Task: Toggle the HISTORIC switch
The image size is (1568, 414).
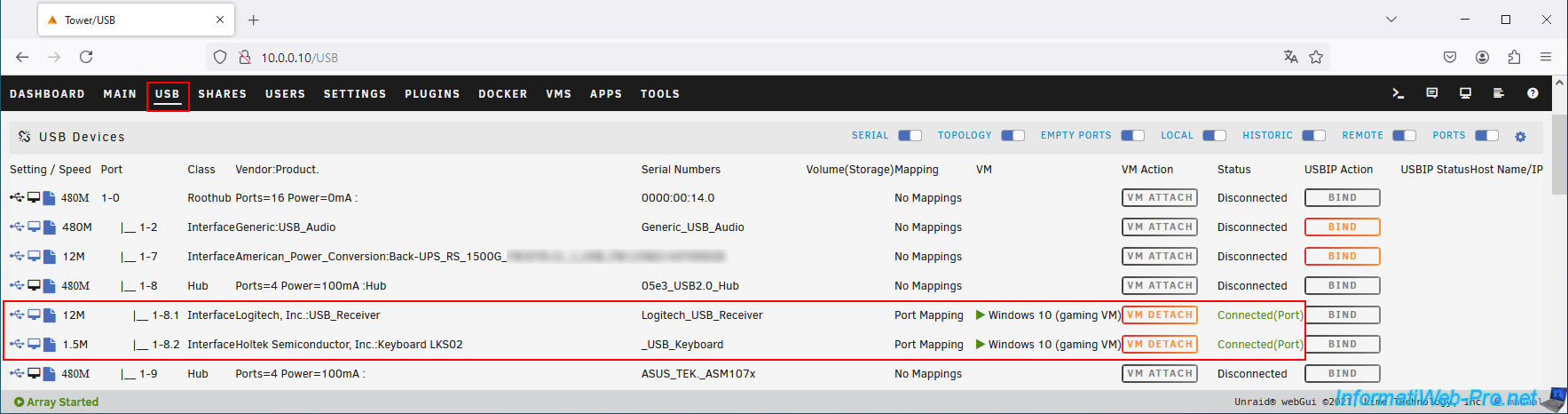Action: 1314,136
